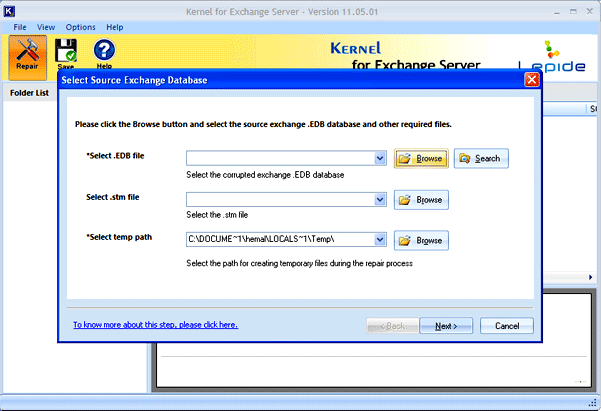Select the Folder List tab
The width and height of the screenshot is (601, 411).
(30, 93)
